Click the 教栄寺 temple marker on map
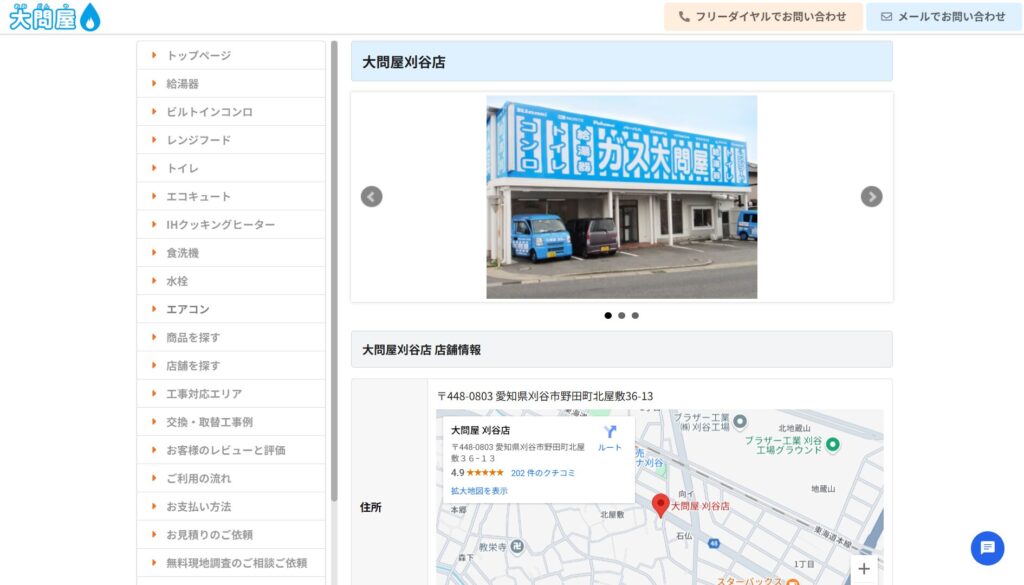Image resolution: width=1024 pixels, height=585 pixels. pos(517,546)
